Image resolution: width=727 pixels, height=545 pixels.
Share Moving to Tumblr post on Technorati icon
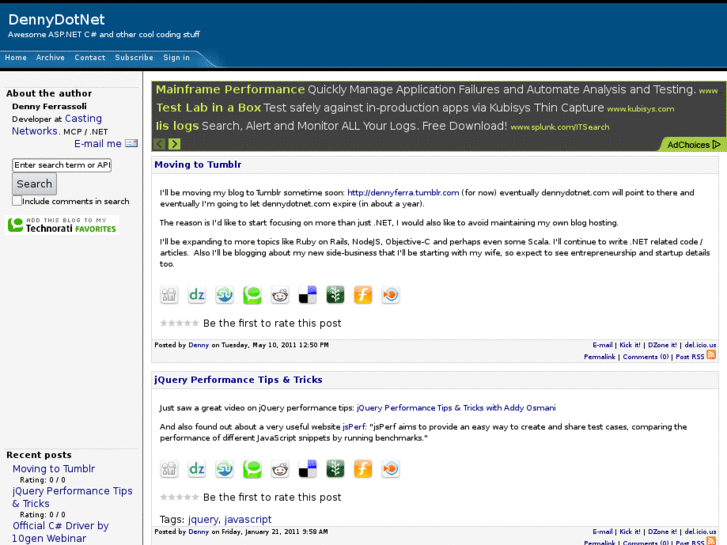(x=252, y=295)
